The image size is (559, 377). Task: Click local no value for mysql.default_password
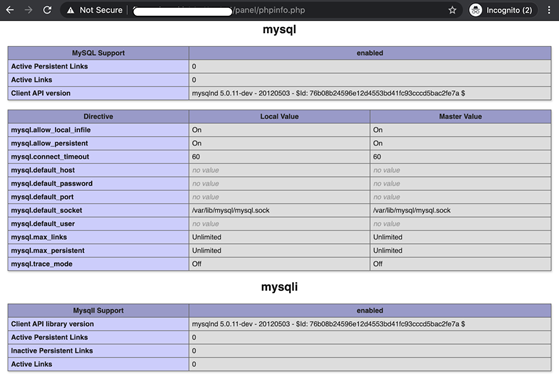pyautogui.click(x=206, y=184)
